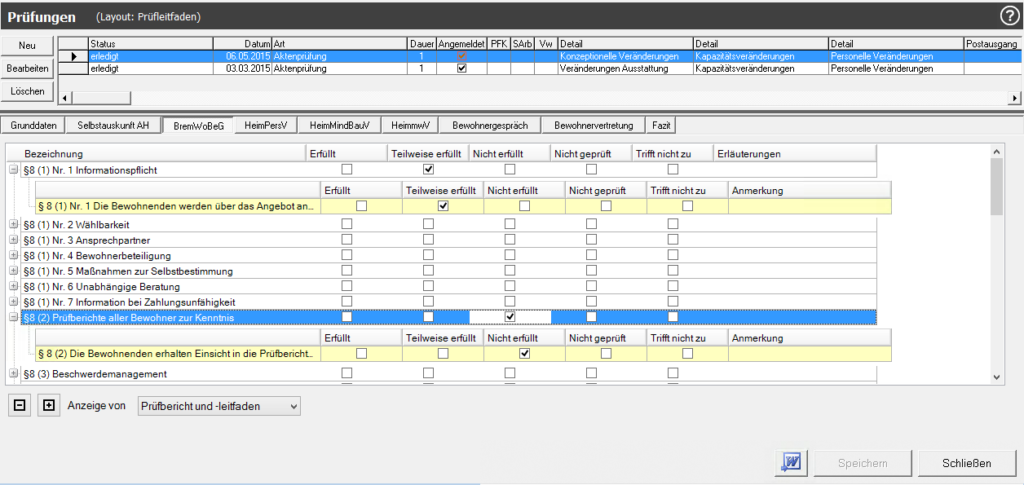This screenshot has height=485, width=1024.
Task: Check Erfüllt for §8 (1) Nr. 2 Wählbarkeit
Action: coord(347,223)
